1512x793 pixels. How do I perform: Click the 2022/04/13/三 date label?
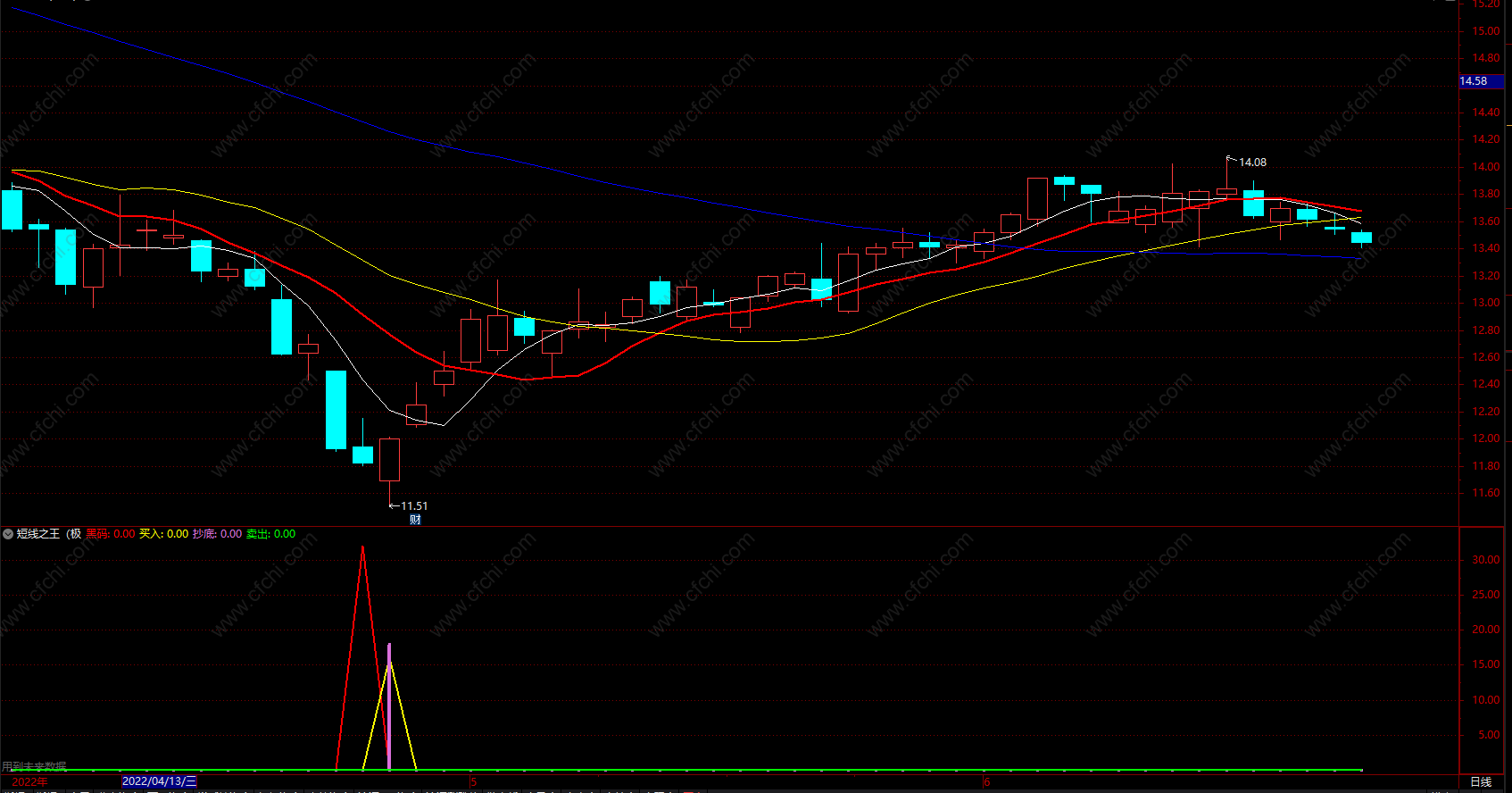(x=159, y=781)
